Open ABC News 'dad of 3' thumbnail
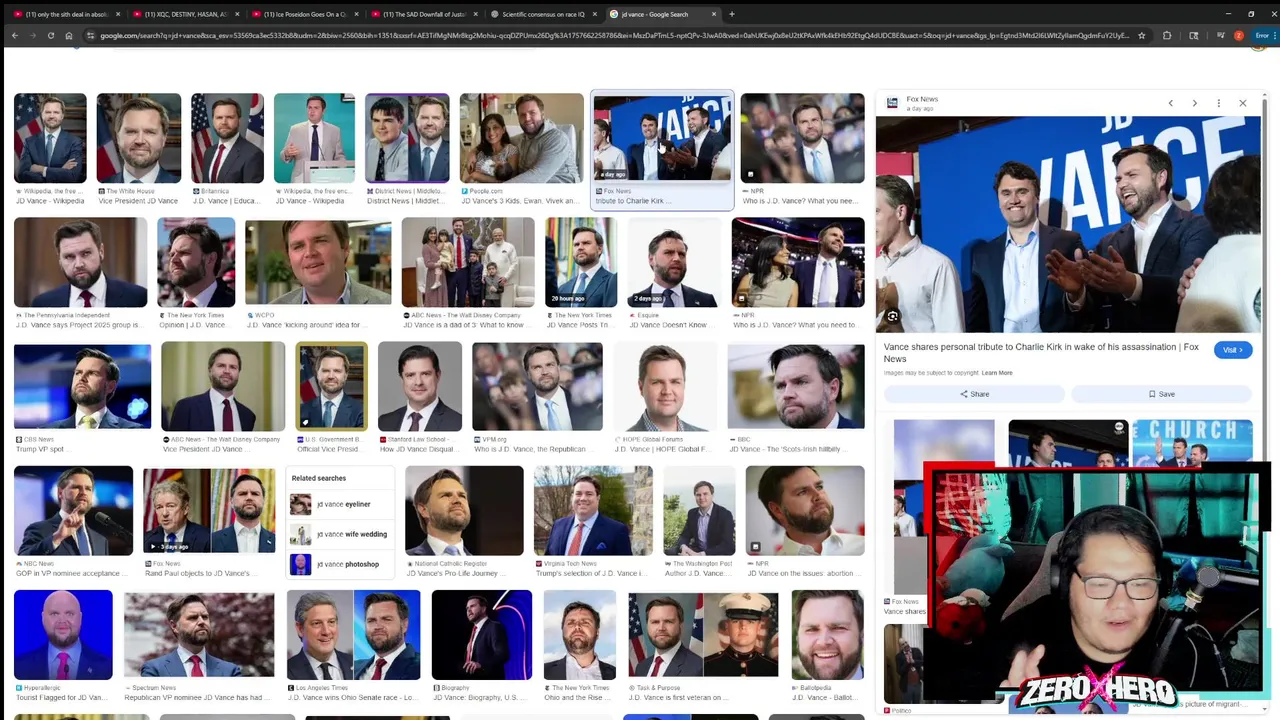The width and height of the screenshot is (1280, 720). point(468,262)
